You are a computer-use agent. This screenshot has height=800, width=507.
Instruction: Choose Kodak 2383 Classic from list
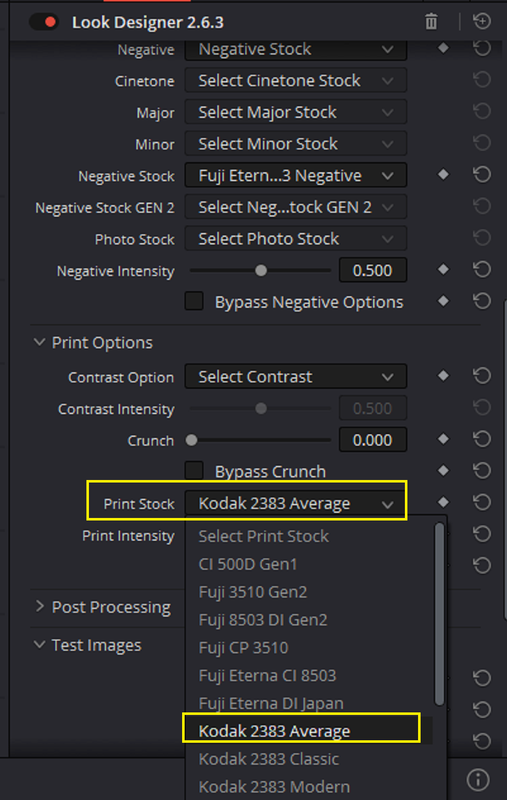[269, 759]
